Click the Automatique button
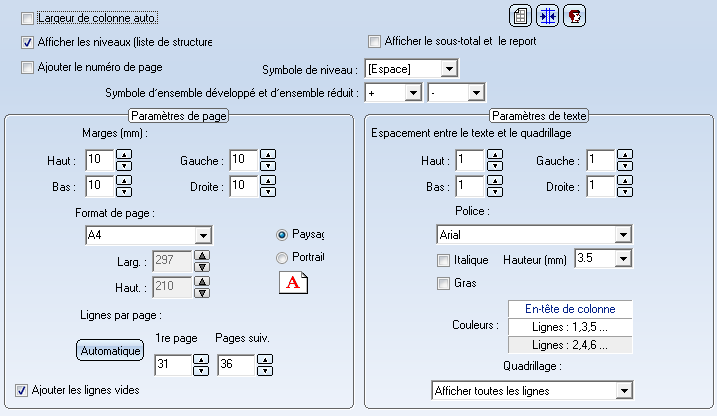Viewport: 717px width, 416px height. point(111,351)
